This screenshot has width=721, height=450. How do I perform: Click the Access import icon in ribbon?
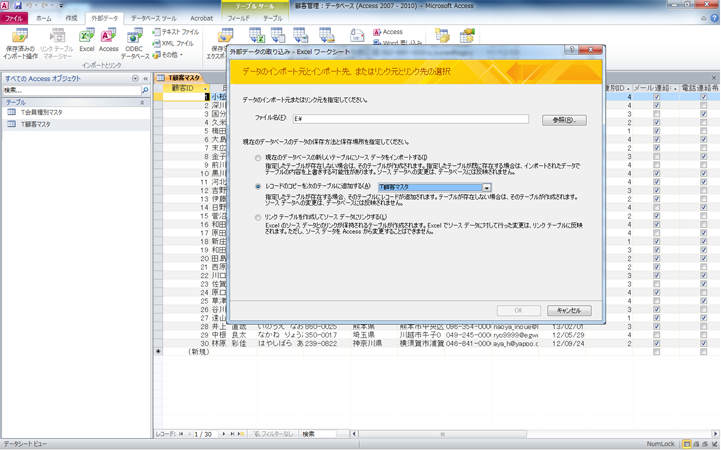tap(108, 39)
